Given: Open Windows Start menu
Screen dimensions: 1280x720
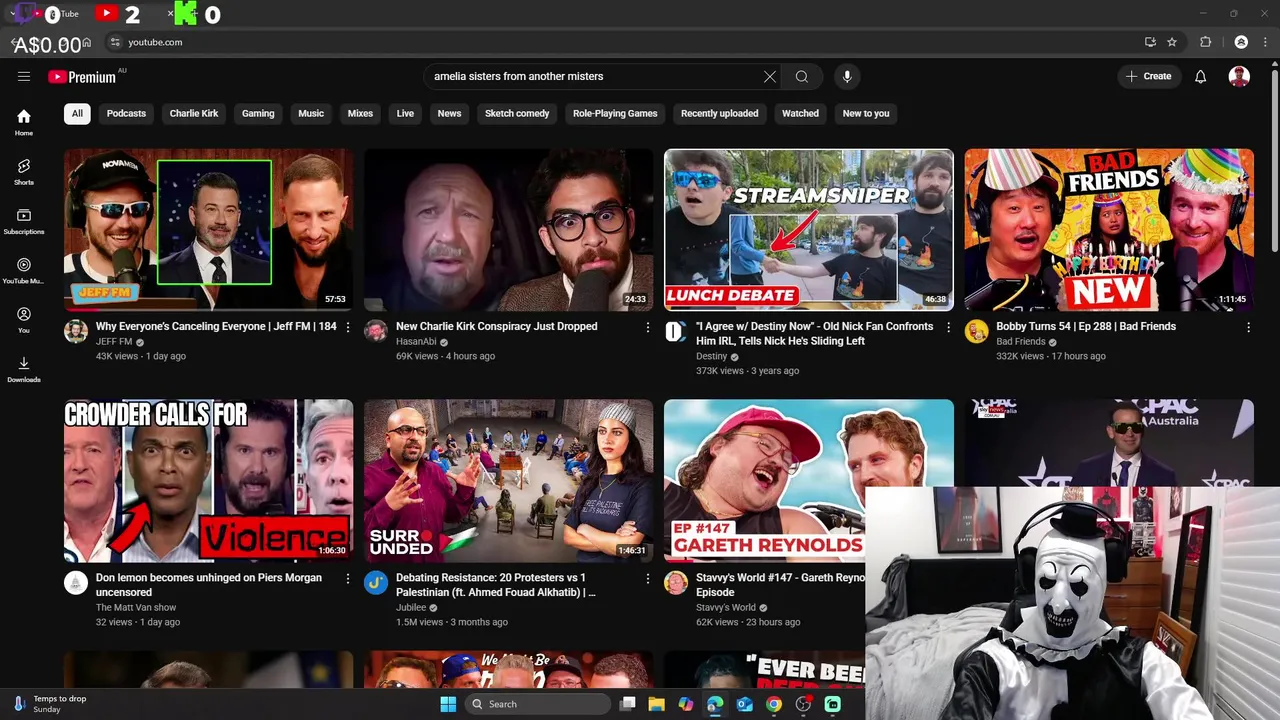Looking at the screenshot, I should 447,704.
